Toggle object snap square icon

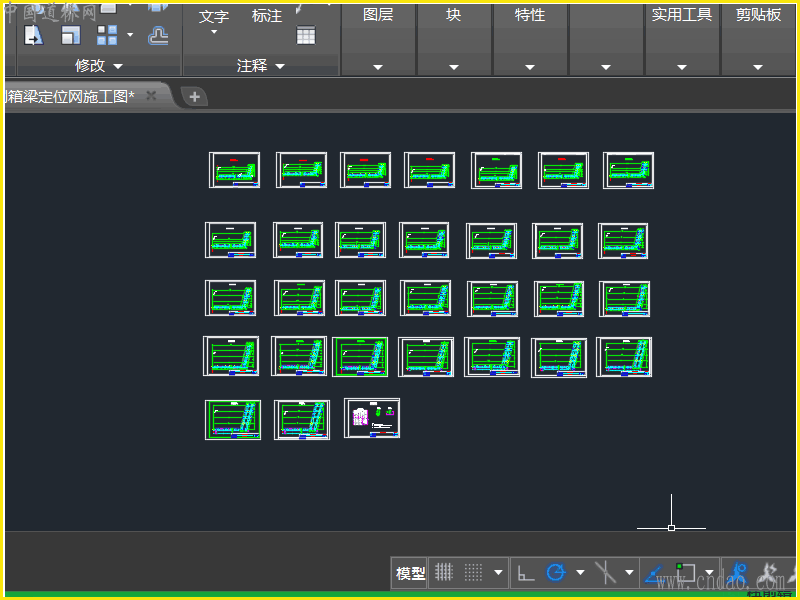pyautogui.click(x=686, y=572)
